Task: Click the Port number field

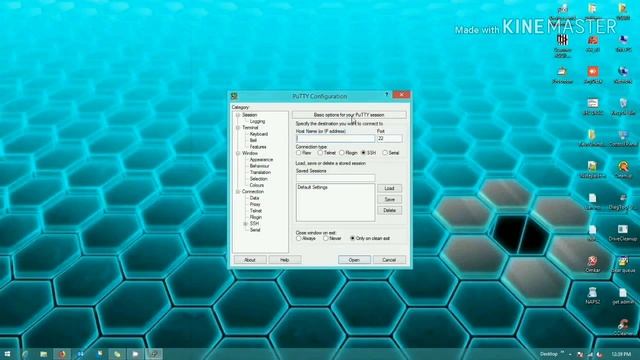Action: click(x=389, y=138)
